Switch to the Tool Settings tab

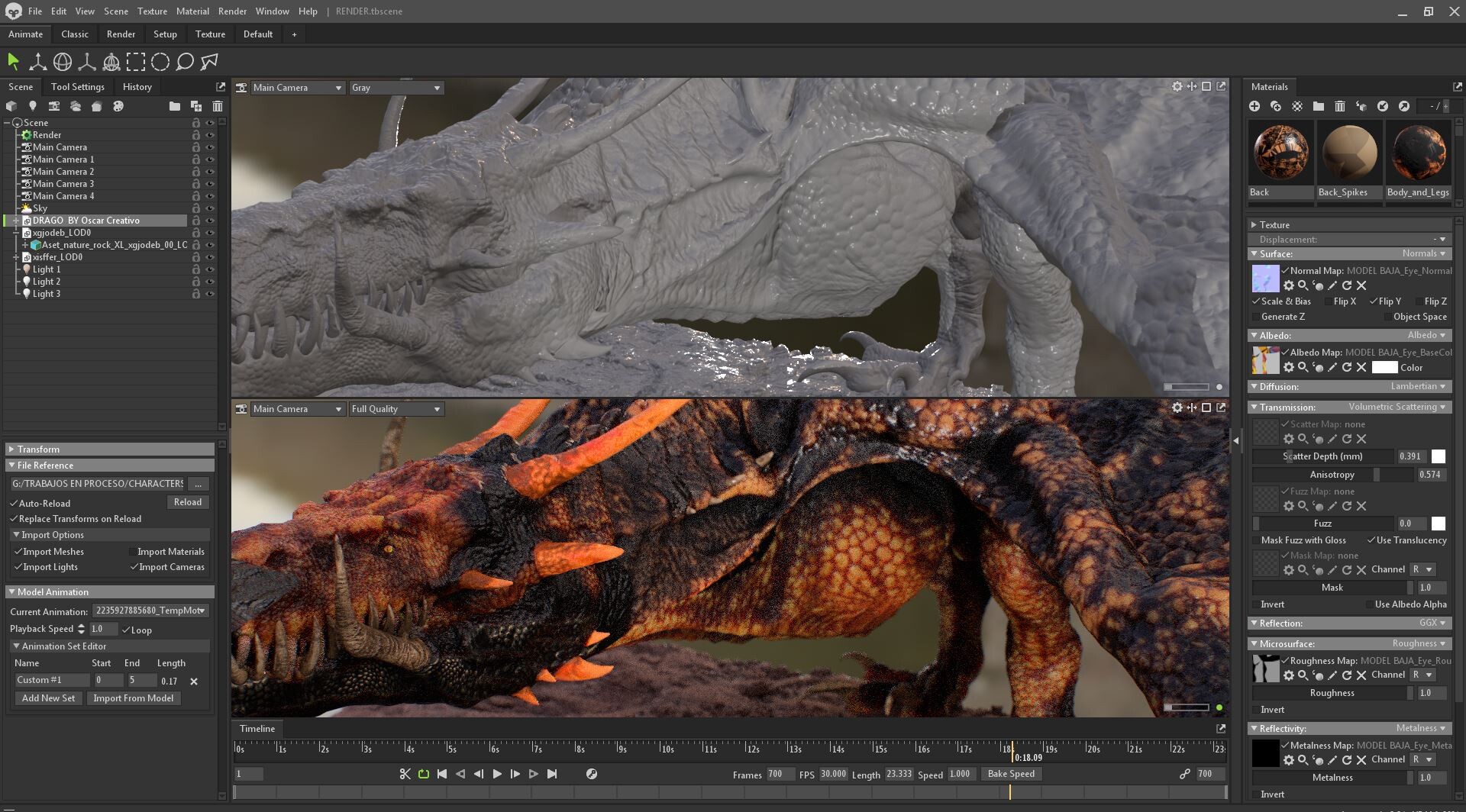[x=78, y=87]
